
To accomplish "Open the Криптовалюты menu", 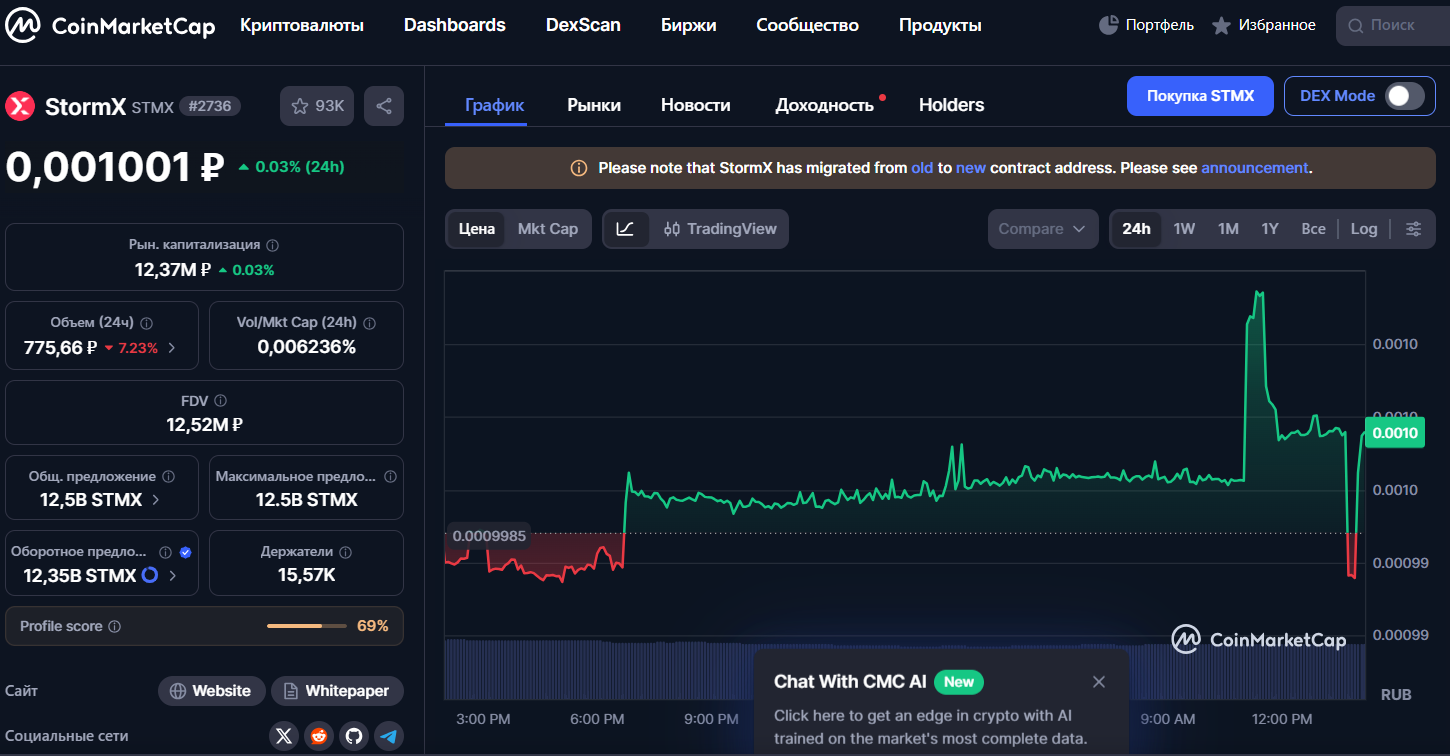I will 302,25.
